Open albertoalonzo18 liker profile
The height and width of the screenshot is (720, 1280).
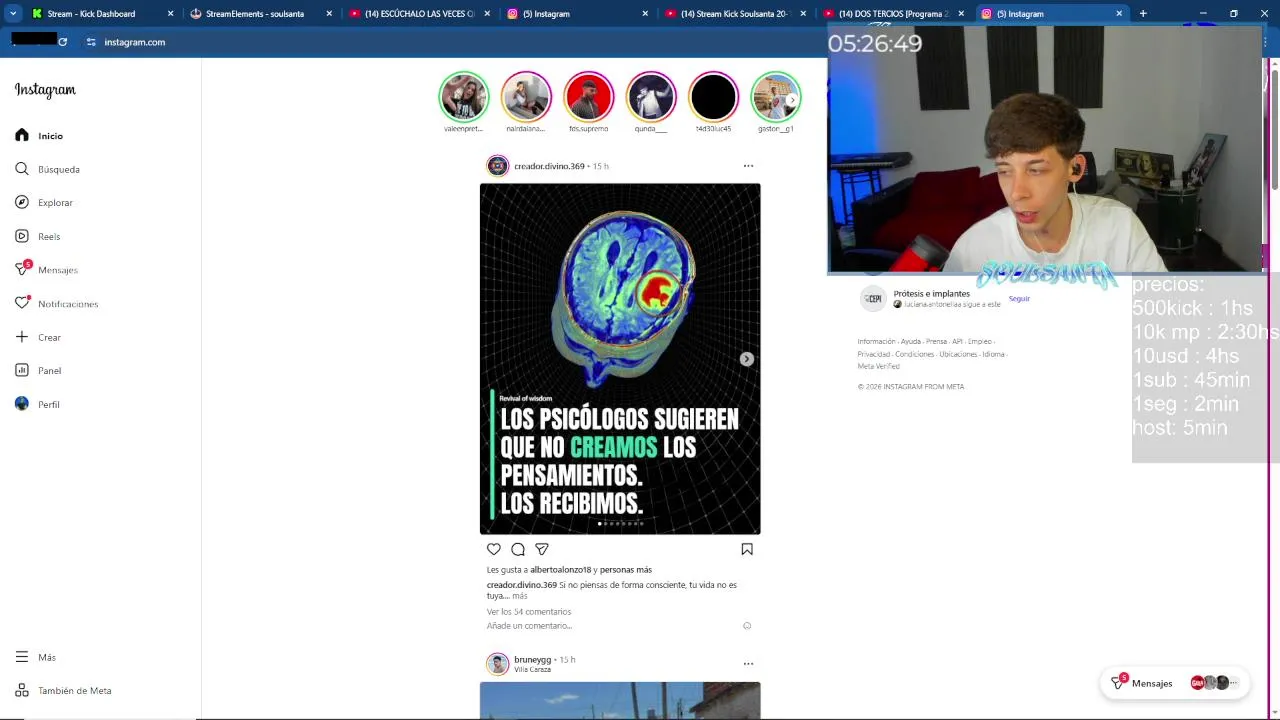(561, 570)
